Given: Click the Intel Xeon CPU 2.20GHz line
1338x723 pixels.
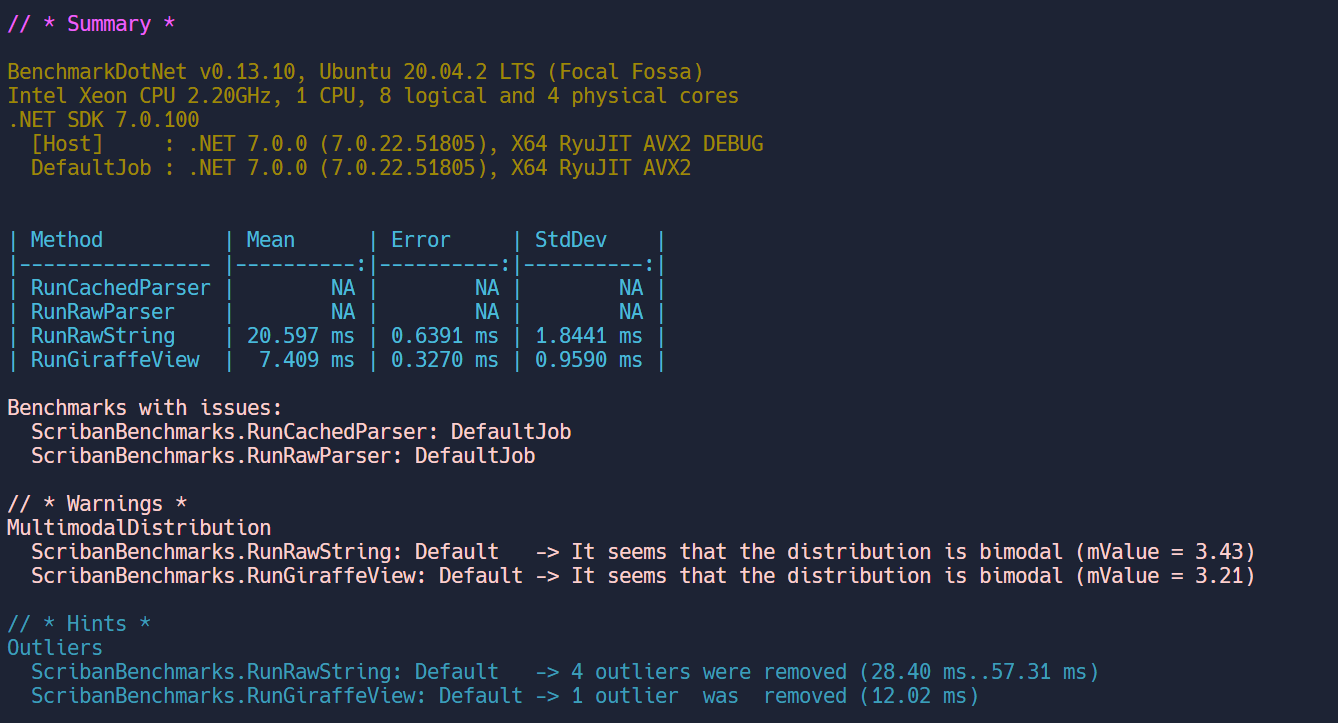Looking at the screenshot, I should [372, 96].
